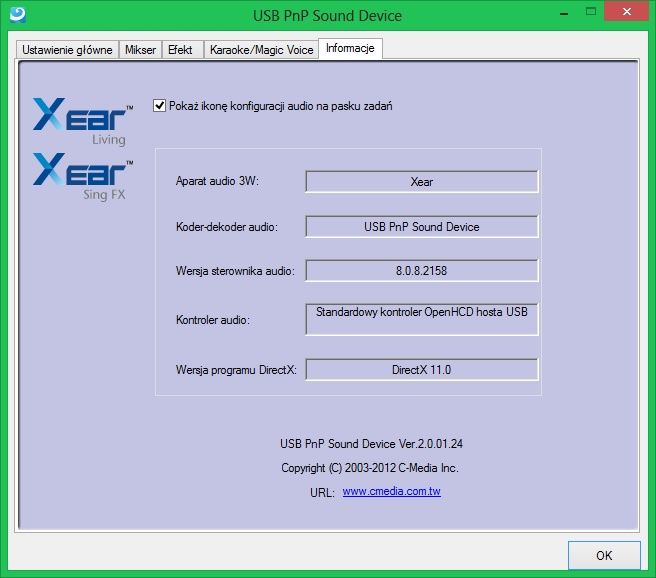This screenshot has height=578, width=656.
Task: Click the Koder-dekoder audio value field
Action: 422,227
